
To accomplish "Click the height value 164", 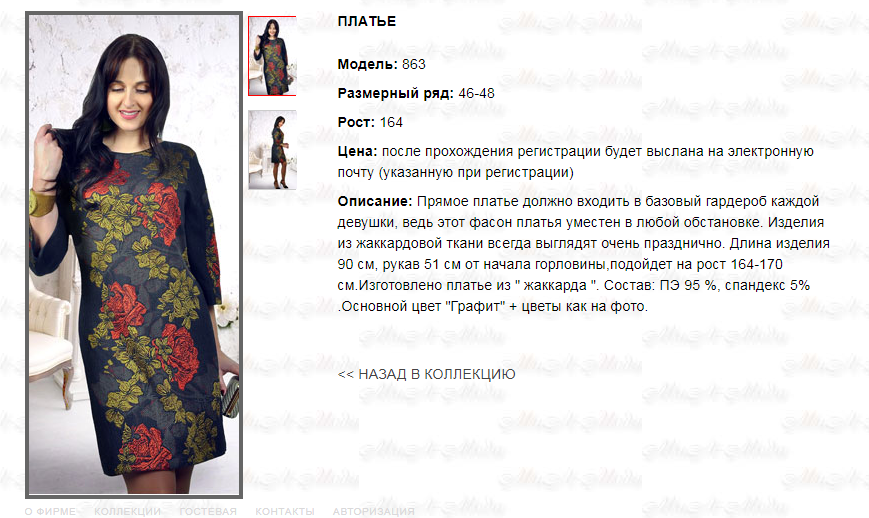I will (x=391, y=122).
